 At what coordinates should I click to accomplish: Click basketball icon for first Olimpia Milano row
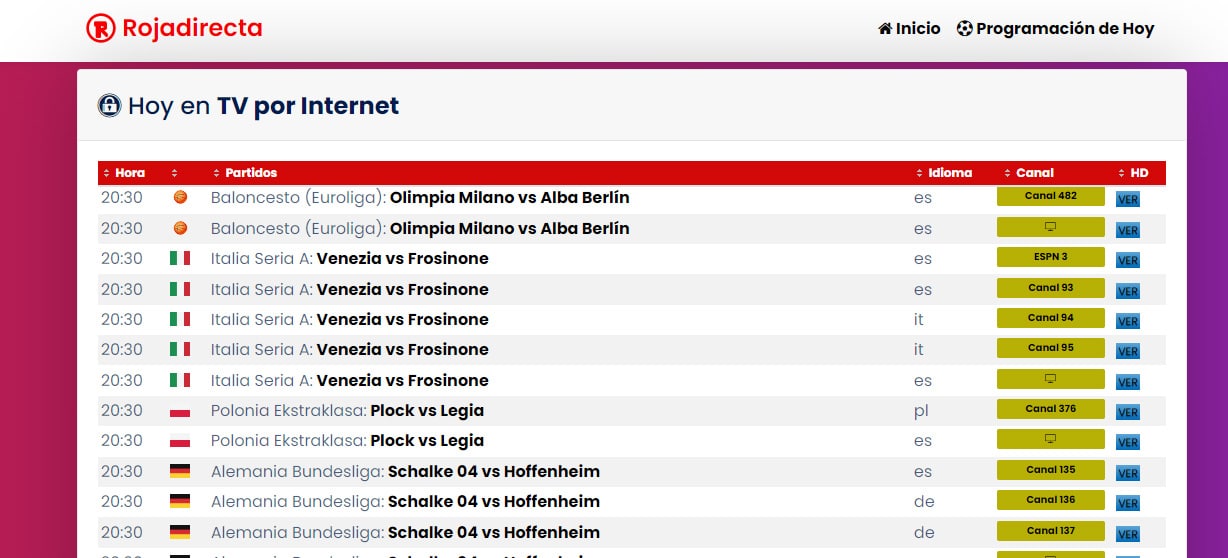[180, 198]
